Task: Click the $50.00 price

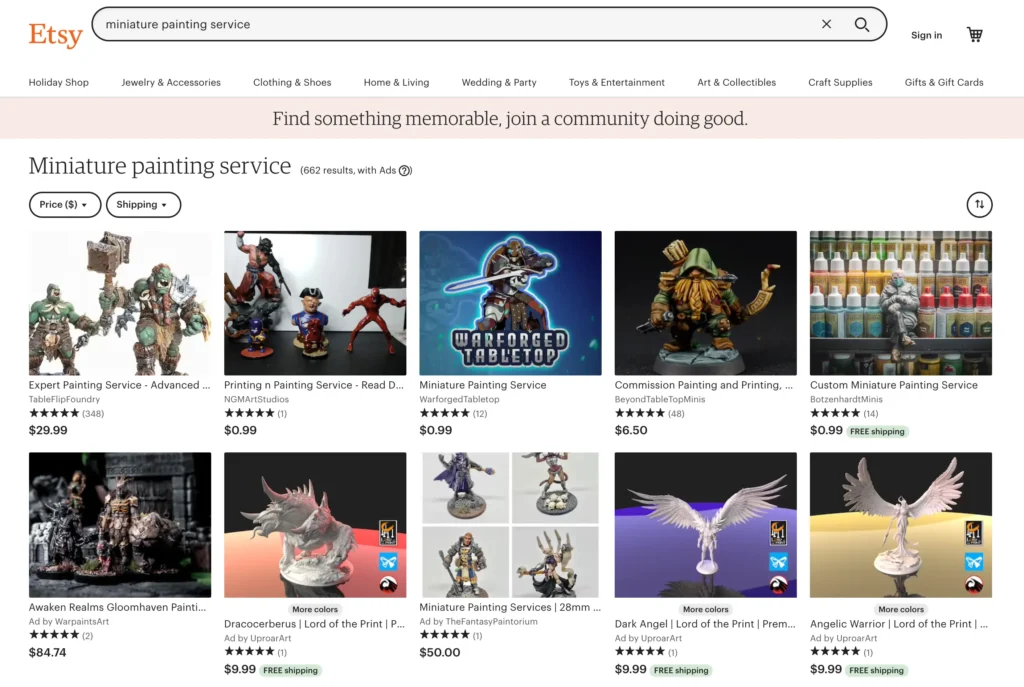Action: tap(440, 652)
